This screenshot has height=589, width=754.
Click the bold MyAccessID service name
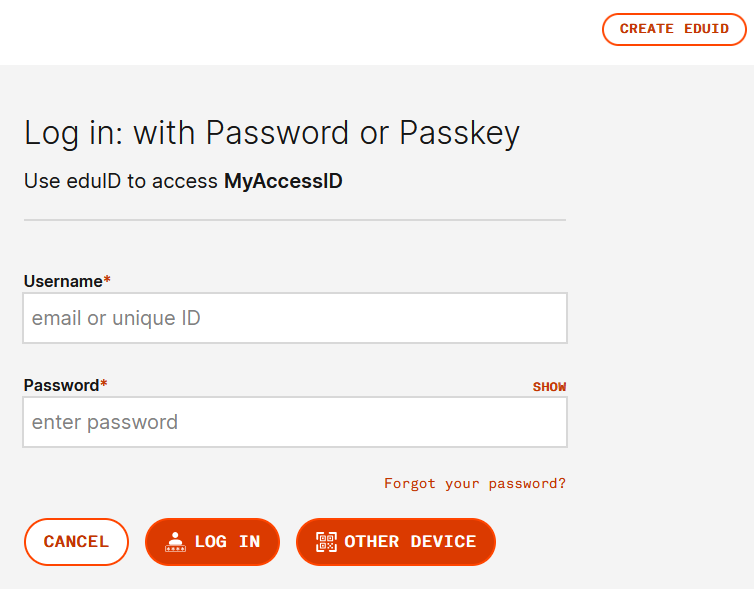point(283,181)
